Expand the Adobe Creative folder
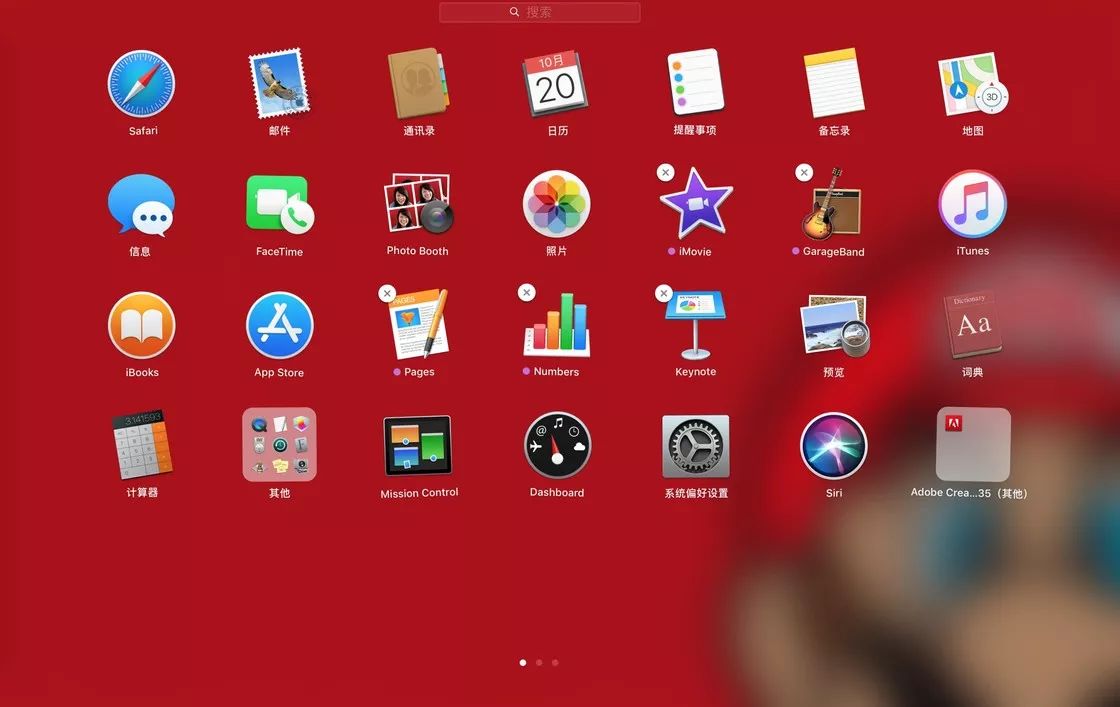 (x=973, y=444)
